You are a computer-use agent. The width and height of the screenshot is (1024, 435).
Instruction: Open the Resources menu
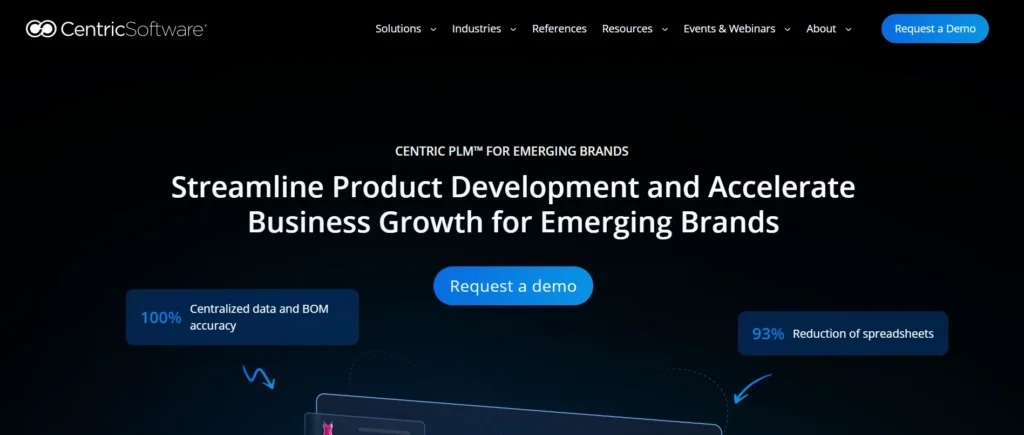pyautogui.click(x=627, y=29)
